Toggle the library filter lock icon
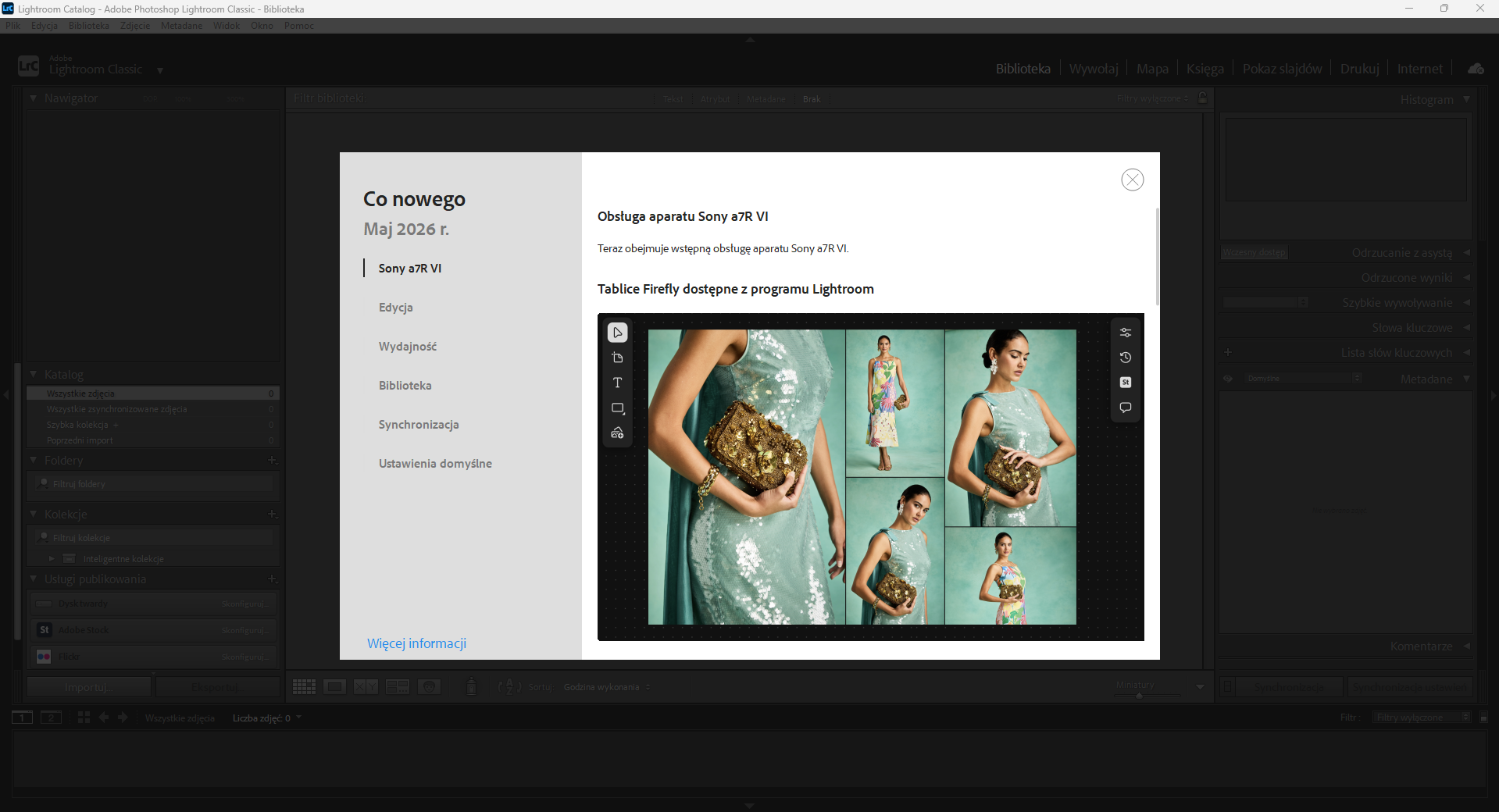The height and width of the screenshot is (812, 1499). (1203, 98)
